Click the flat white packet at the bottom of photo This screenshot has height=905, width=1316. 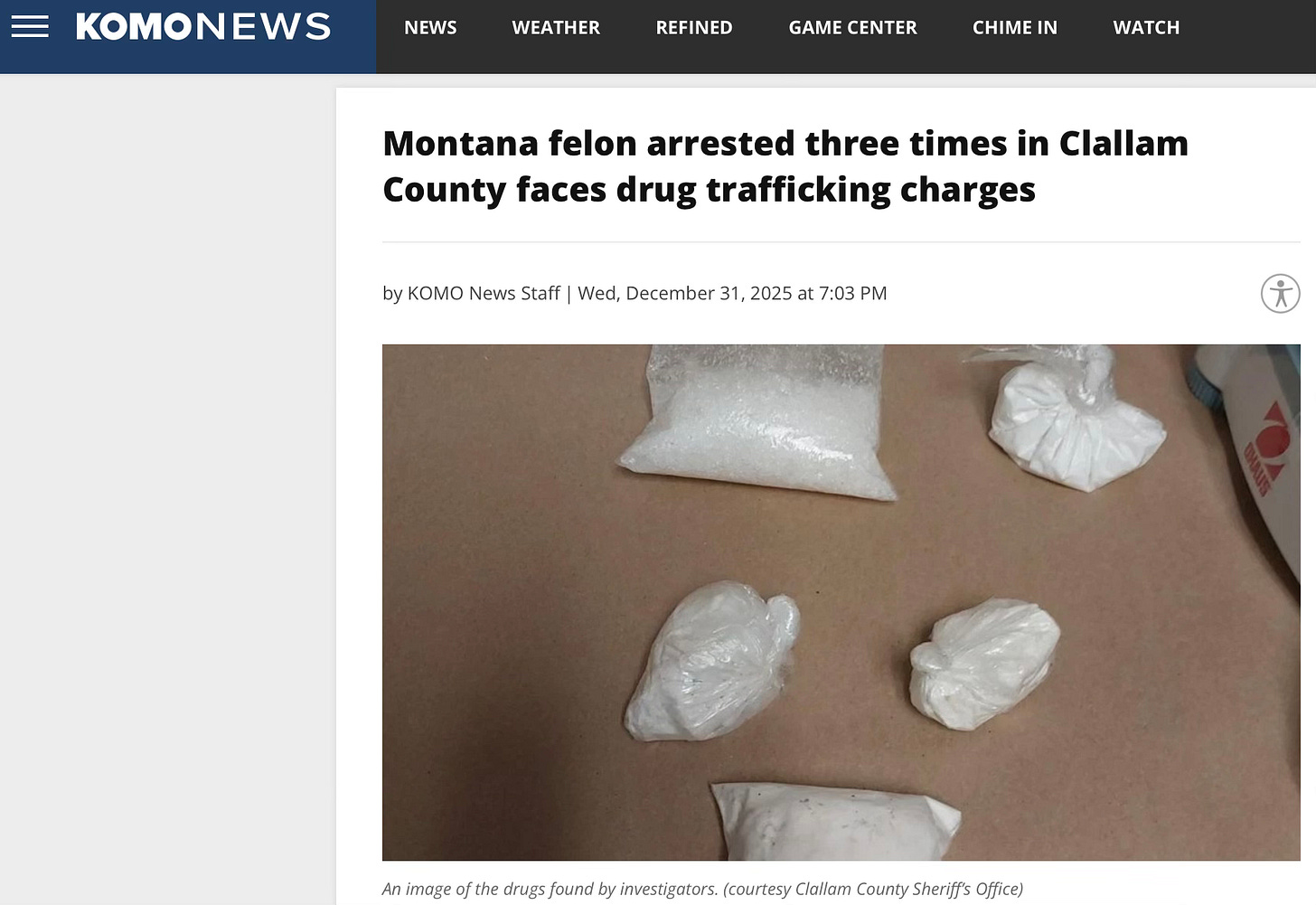coord(836,821)
